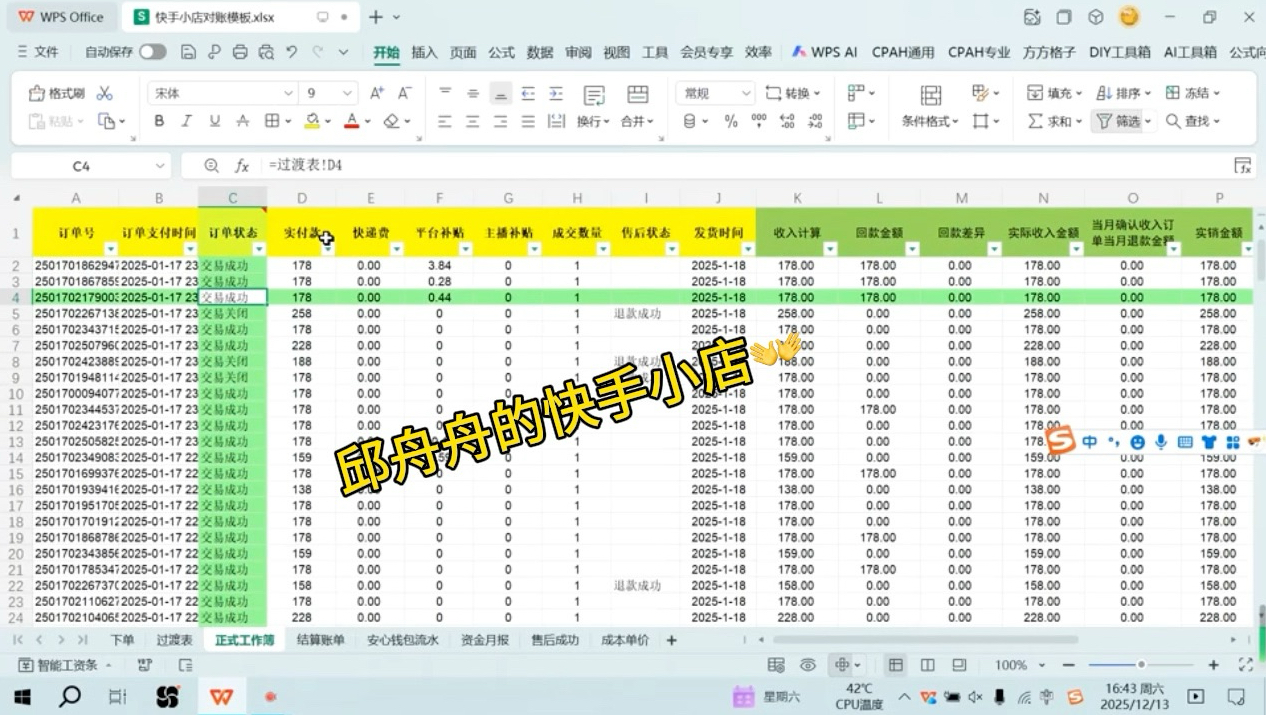This screenshot has width=1266, height=715.
Task: Toggle the eye reading mode icon in status bar
Action: [808, 665]
